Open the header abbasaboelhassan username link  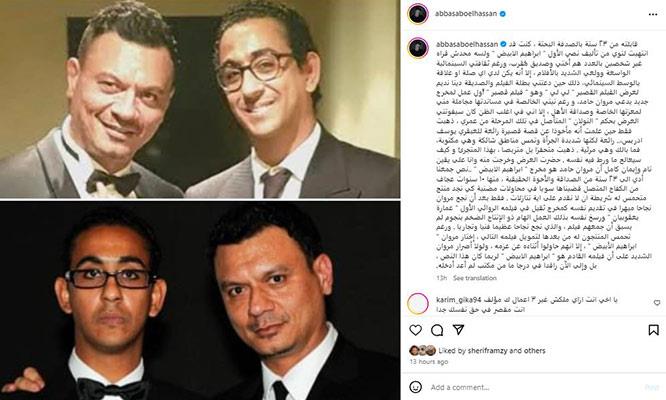pos(466,14)
